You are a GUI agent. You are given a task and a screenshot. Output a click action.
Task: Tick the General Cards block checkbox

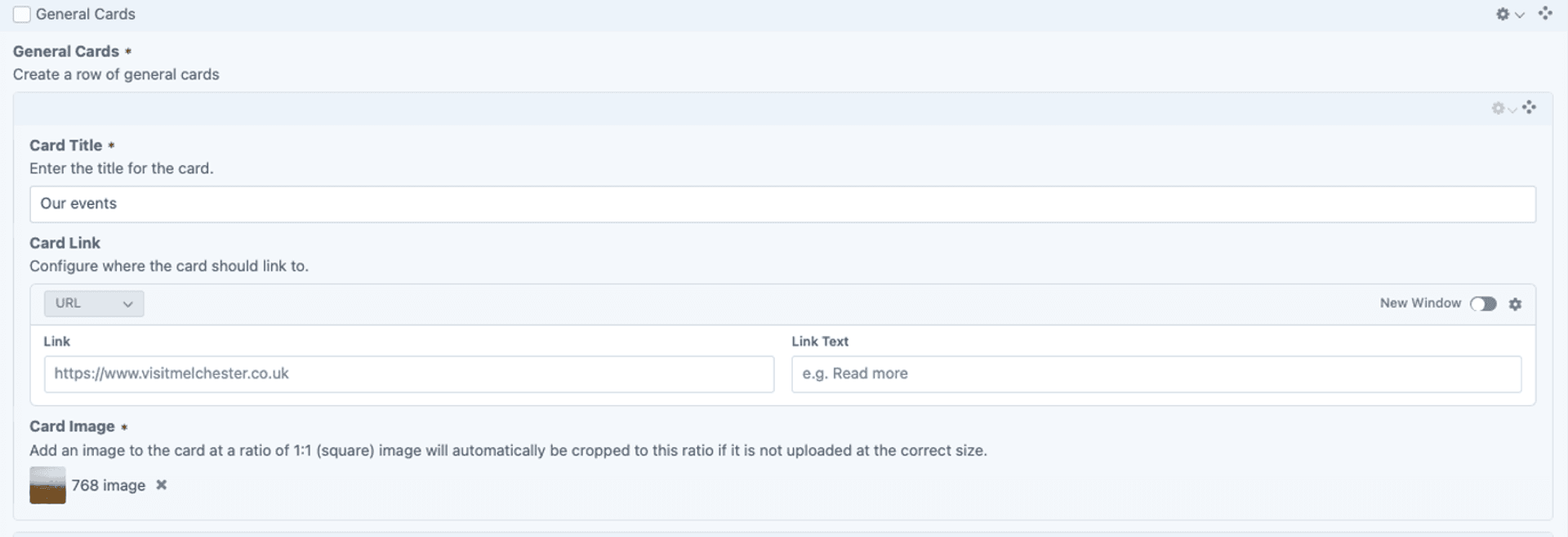22,15
